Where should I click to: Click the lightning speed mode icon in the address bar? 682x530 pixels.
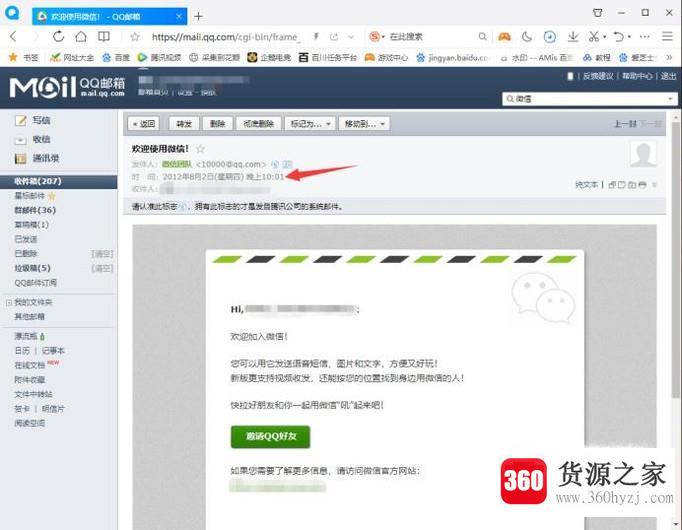click(316, 37)
